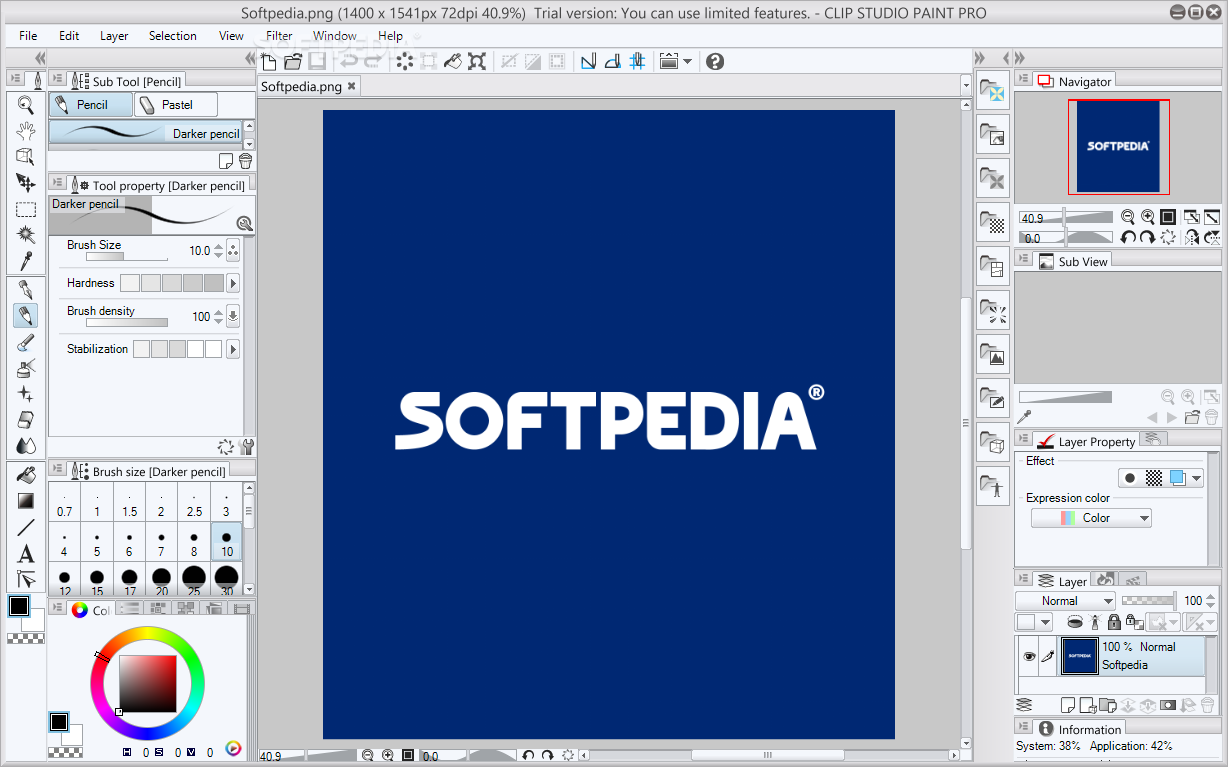This screenshot has height=767, width=1228.
Task: Adjust the Brush Size slider
Action: point(128,258)
